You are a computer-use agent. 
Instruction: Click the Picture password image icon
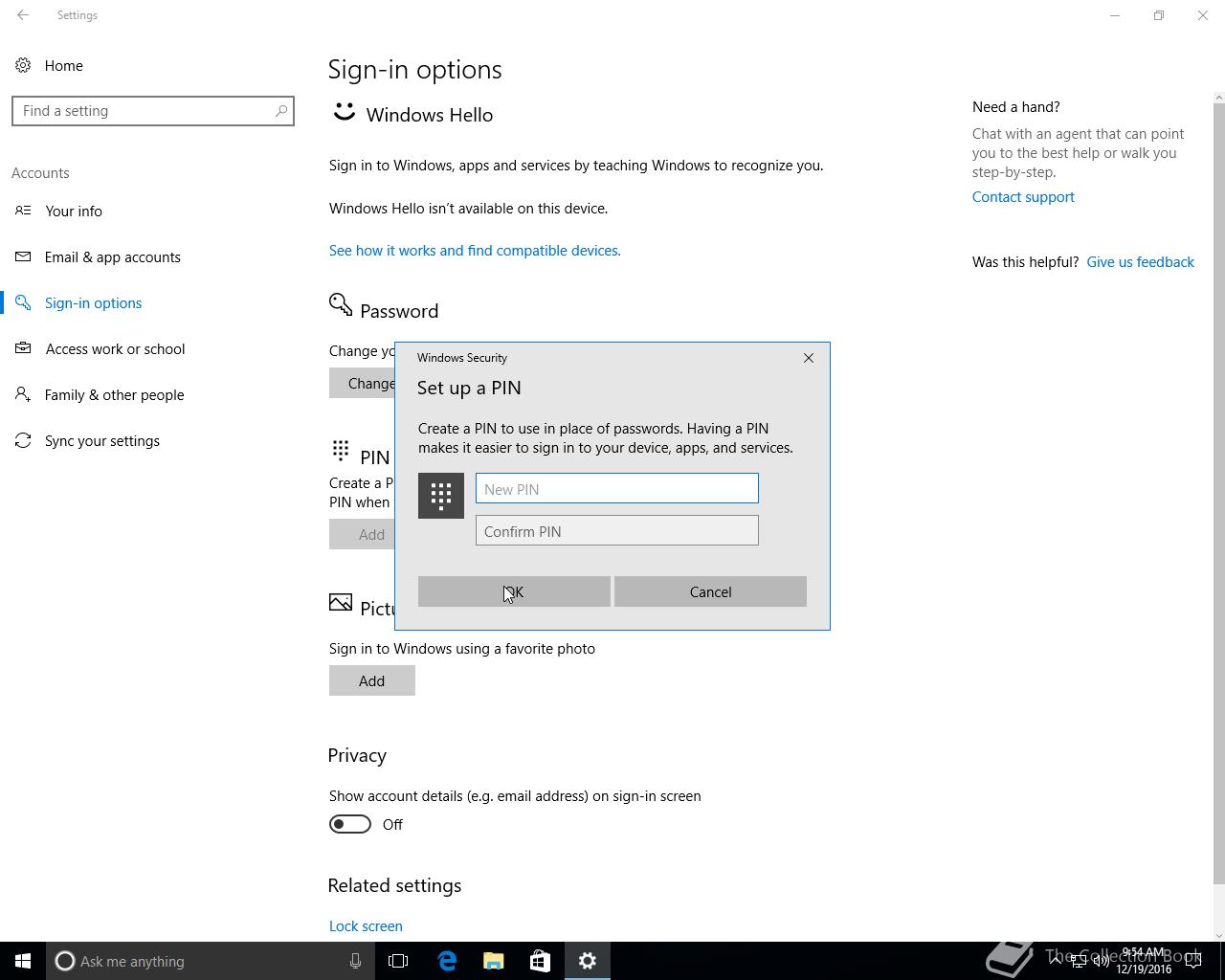click(x=341, y=602)
